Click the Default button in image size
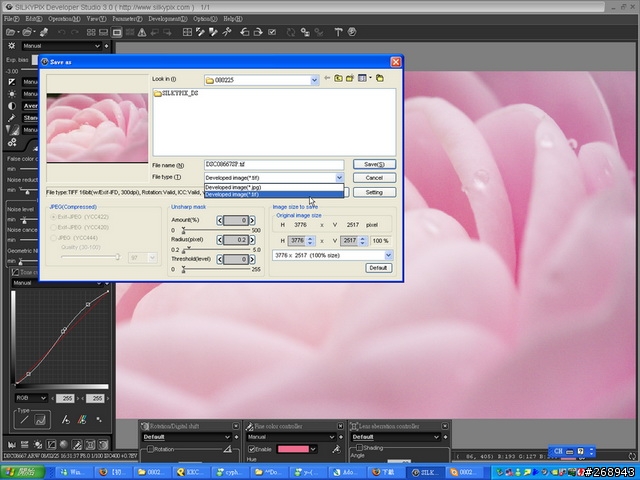640x480 pixels. 378,268
